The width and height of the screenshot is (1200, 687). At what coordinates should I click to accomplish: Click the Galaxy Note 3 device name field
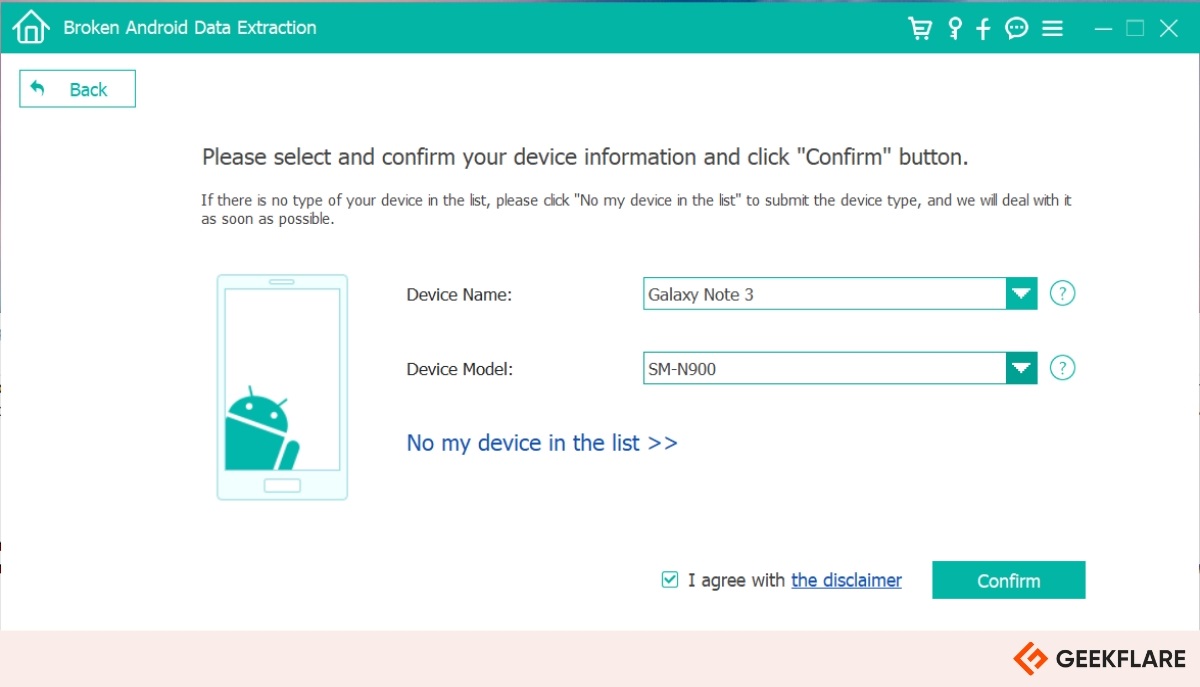pos(824,294)
